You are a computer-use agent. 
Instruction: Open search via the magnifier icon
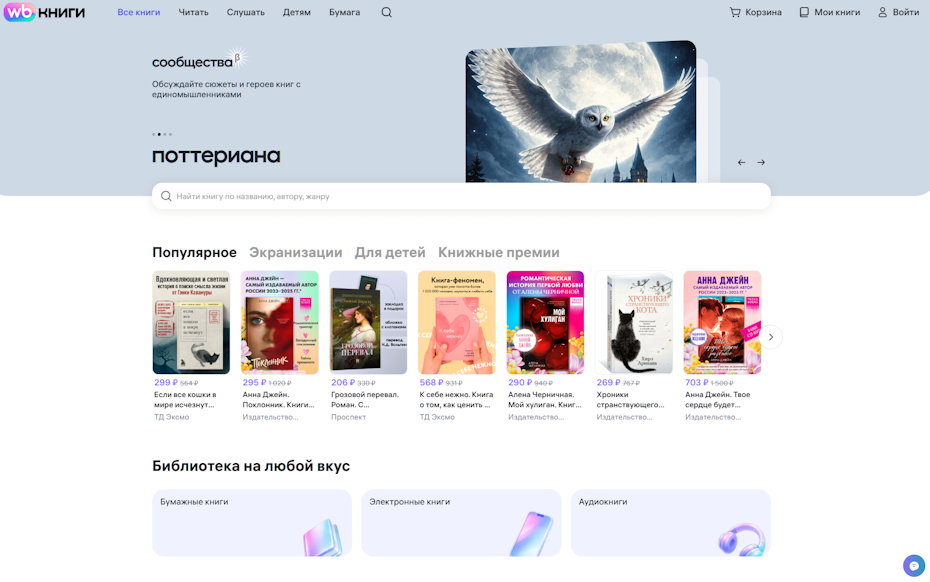click(x=386, y=13)
